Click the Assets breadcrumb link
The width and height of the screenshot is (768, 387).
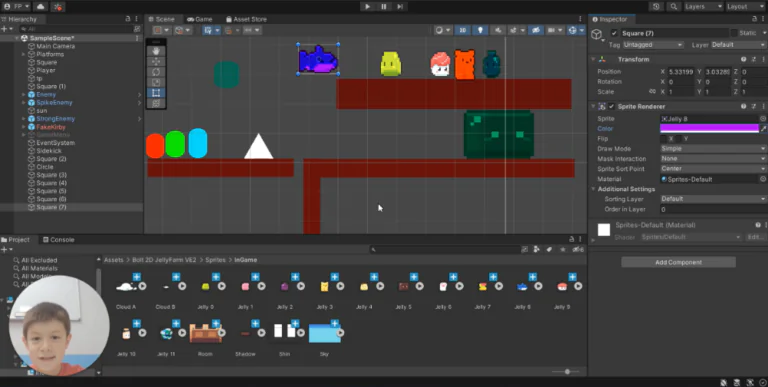(x=114, y=260)
